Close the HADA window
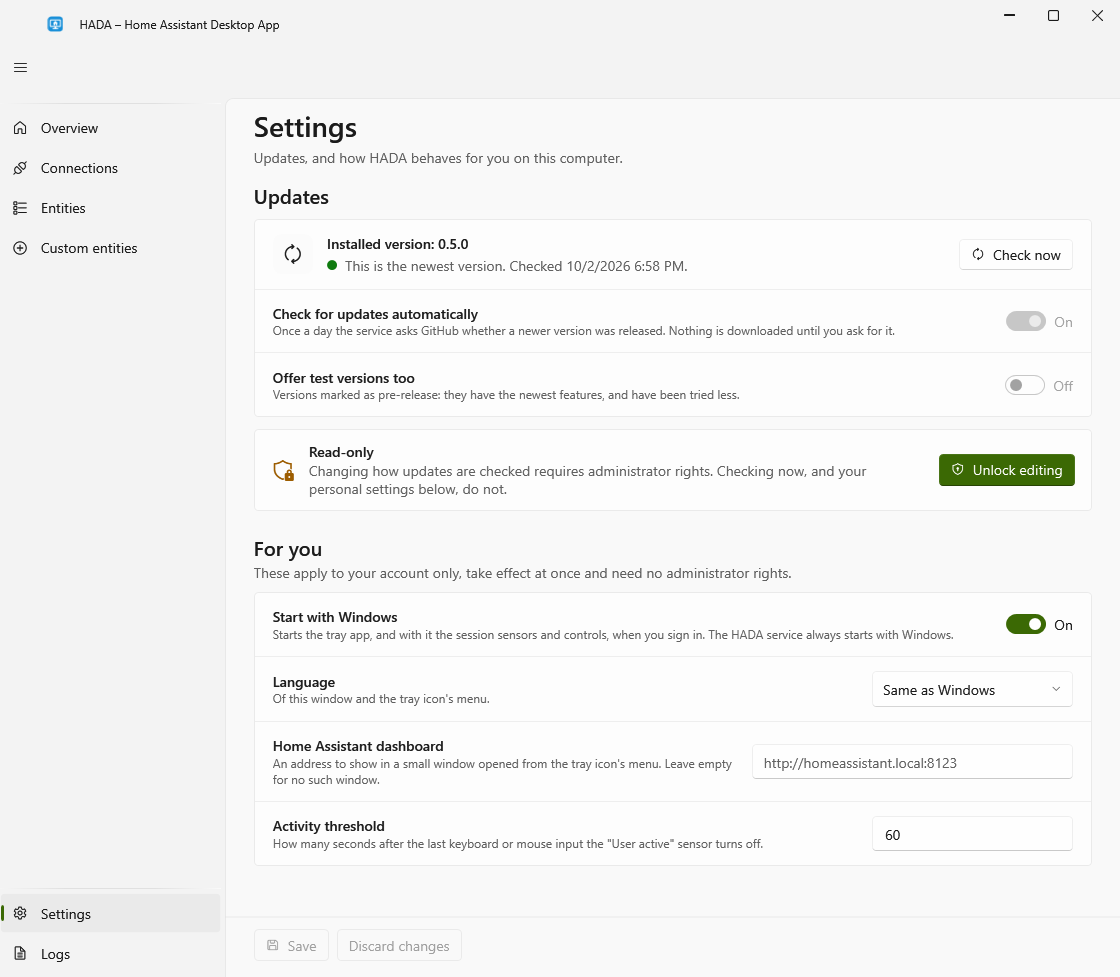The image size is (1120, 977). tap(1097, 15)
